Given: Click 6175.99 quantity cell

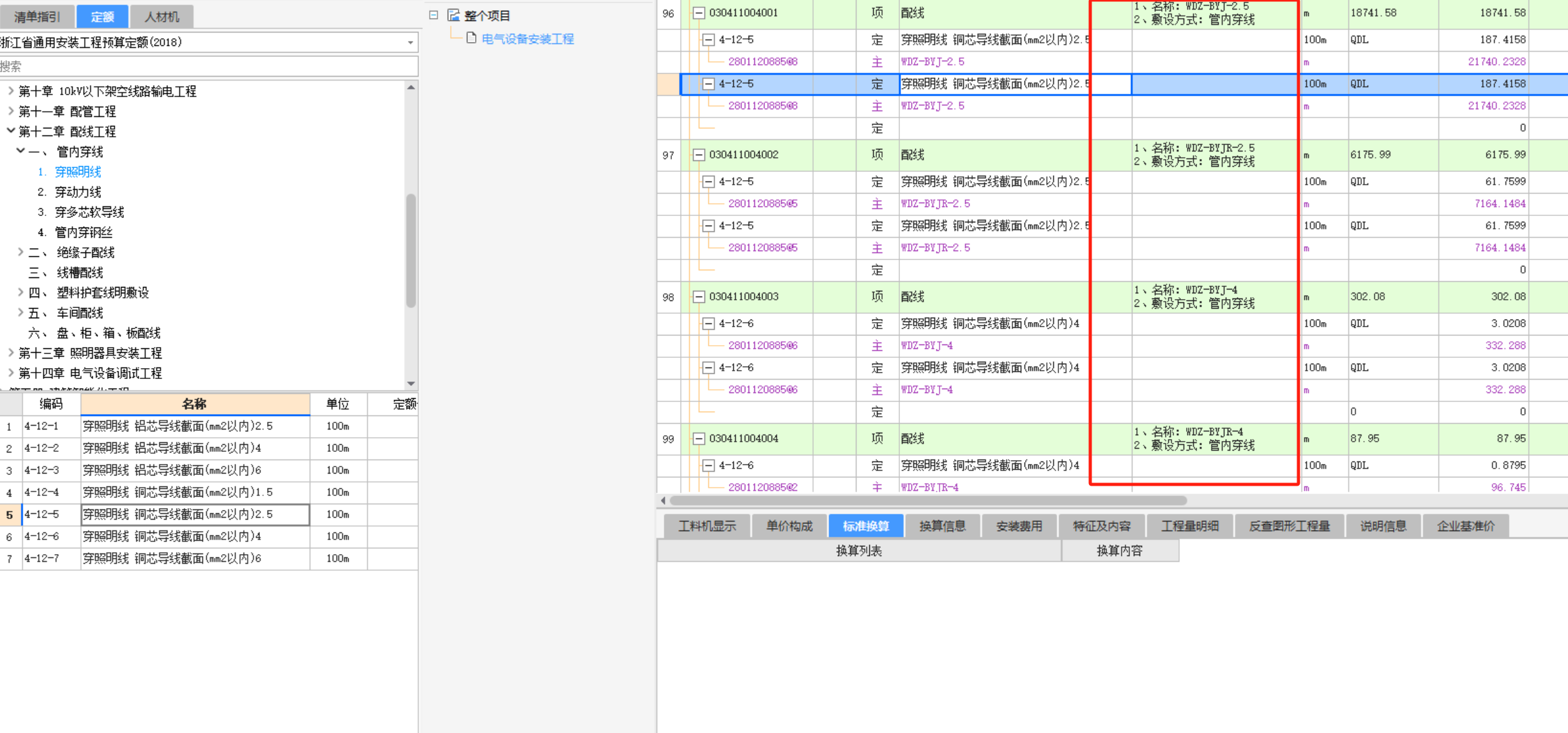Looking at the screenshot, I should coord(1392,155).
